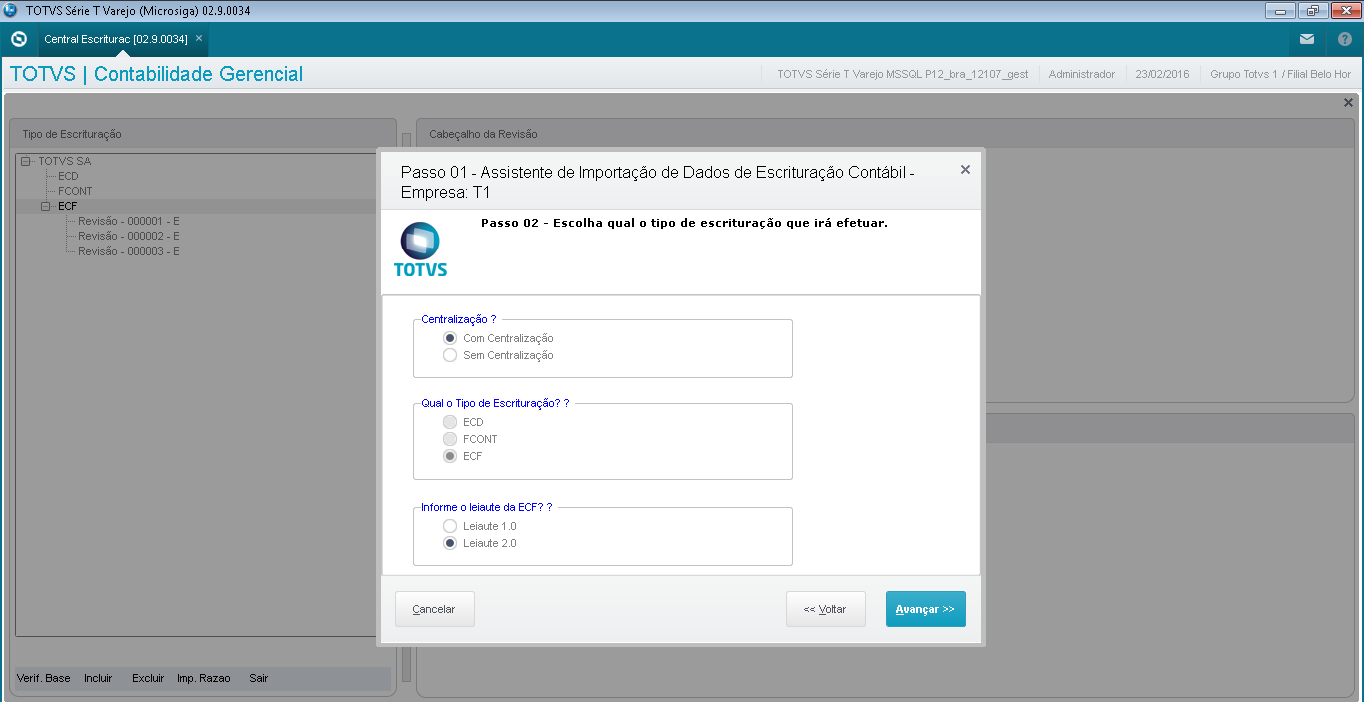Go back with << Voltar button

click(825, 609)
